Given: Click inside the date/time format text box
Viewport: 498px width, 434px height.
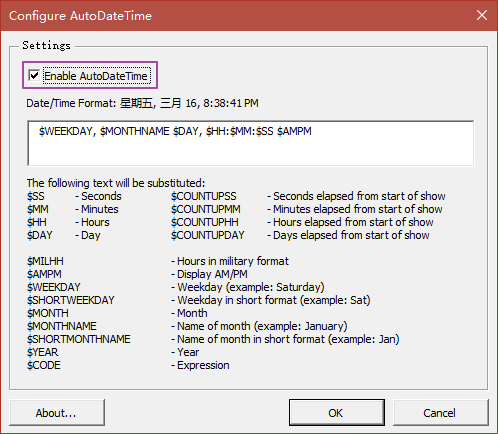Looking at the screenshot, I should point(251,143).
